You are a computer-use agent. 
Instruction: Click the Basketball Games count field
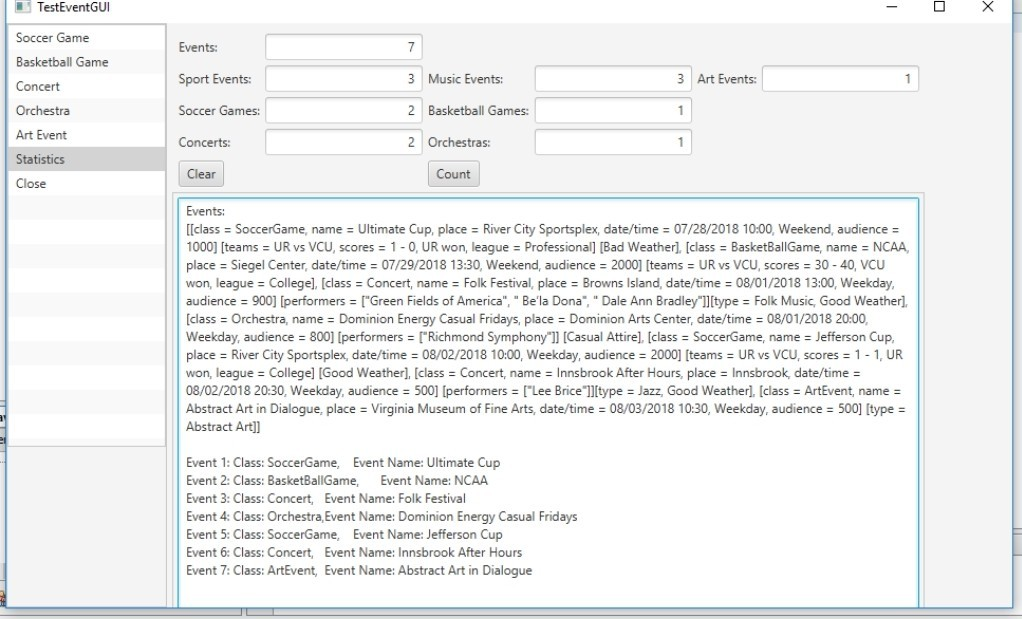click(612, 110)
